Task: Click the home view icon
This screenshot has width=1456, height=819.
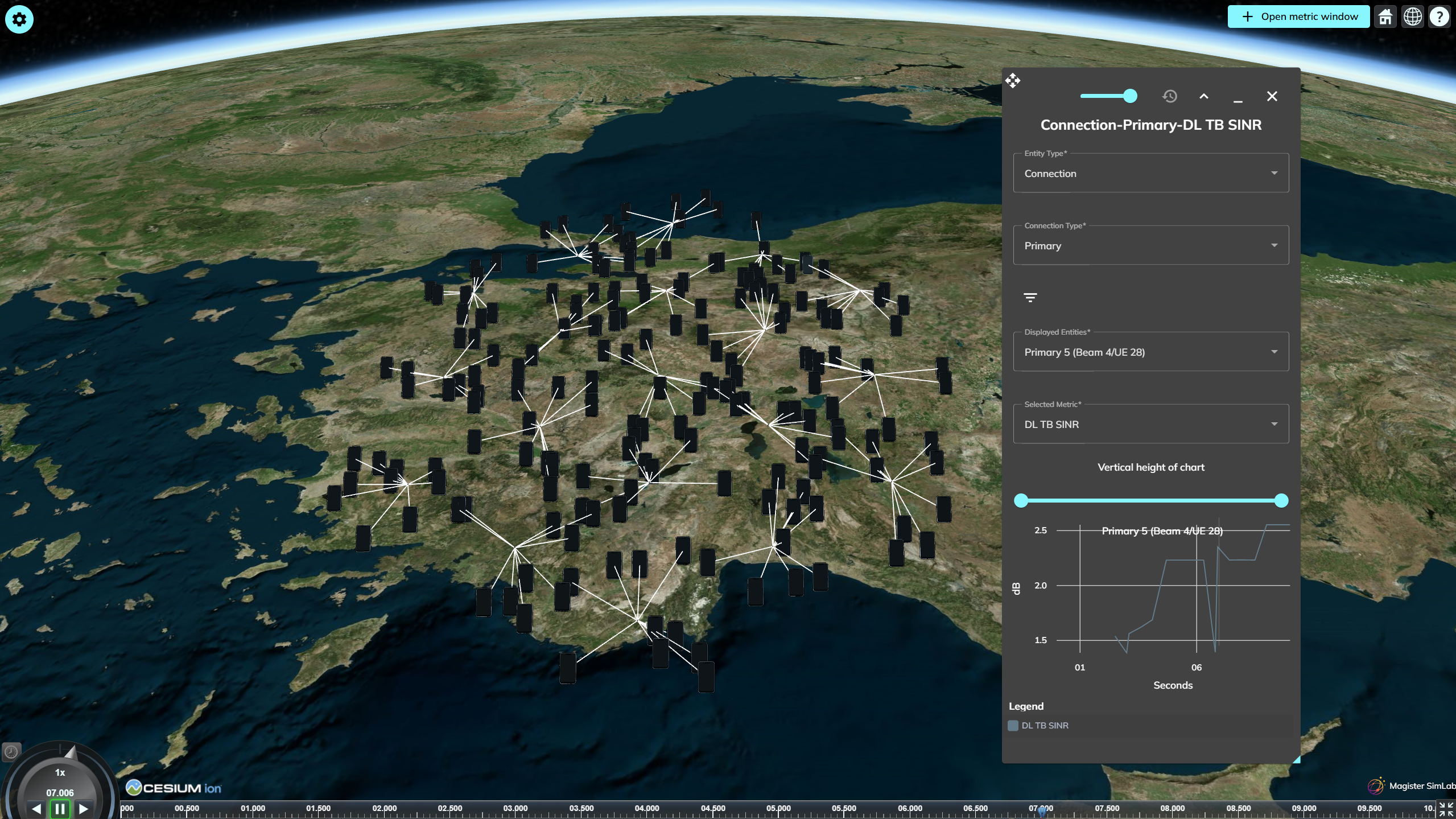Action: [1385, 17]
